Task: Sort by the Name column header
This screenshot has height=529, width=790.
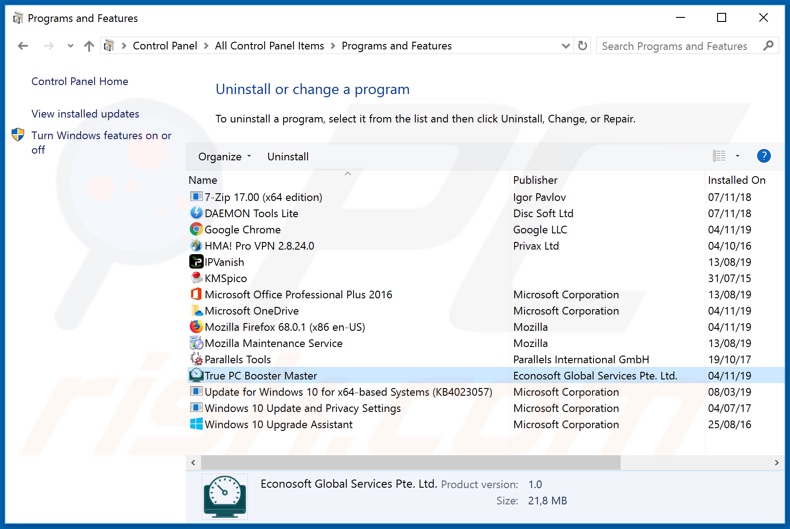Action: [203, 180]
